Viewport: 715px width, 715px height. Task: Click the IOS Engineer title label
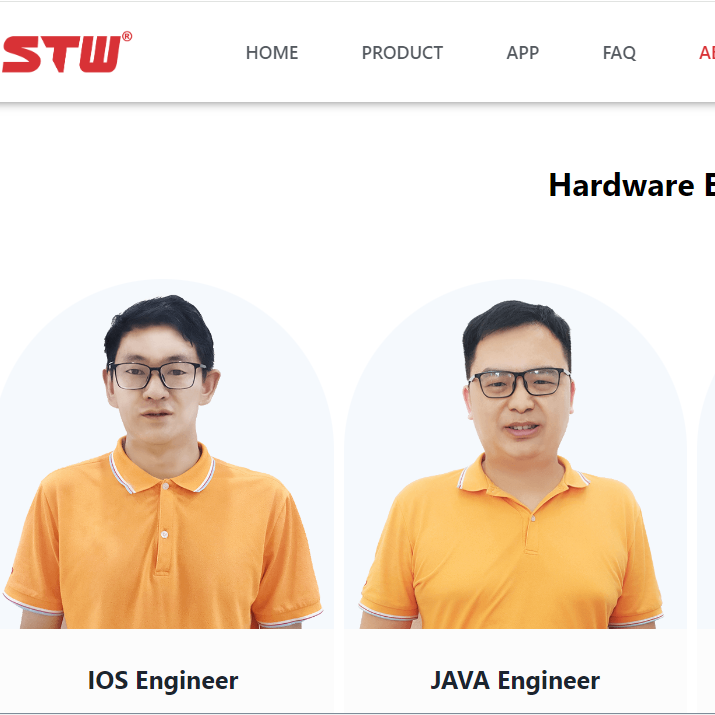163,681
